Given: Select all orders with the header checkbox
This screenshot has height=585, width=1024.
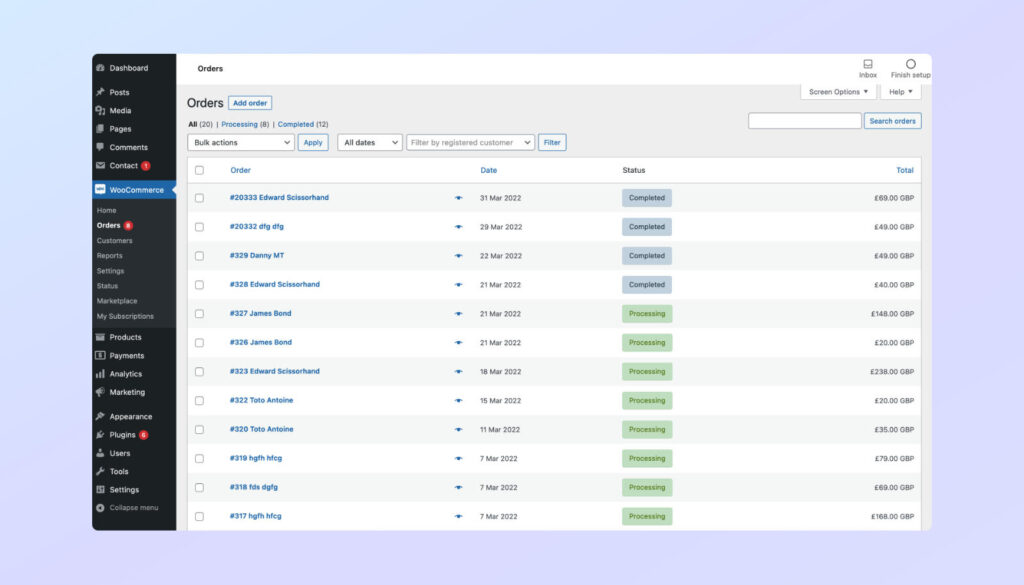Looking at the screenshot, I should pos(198,170).
